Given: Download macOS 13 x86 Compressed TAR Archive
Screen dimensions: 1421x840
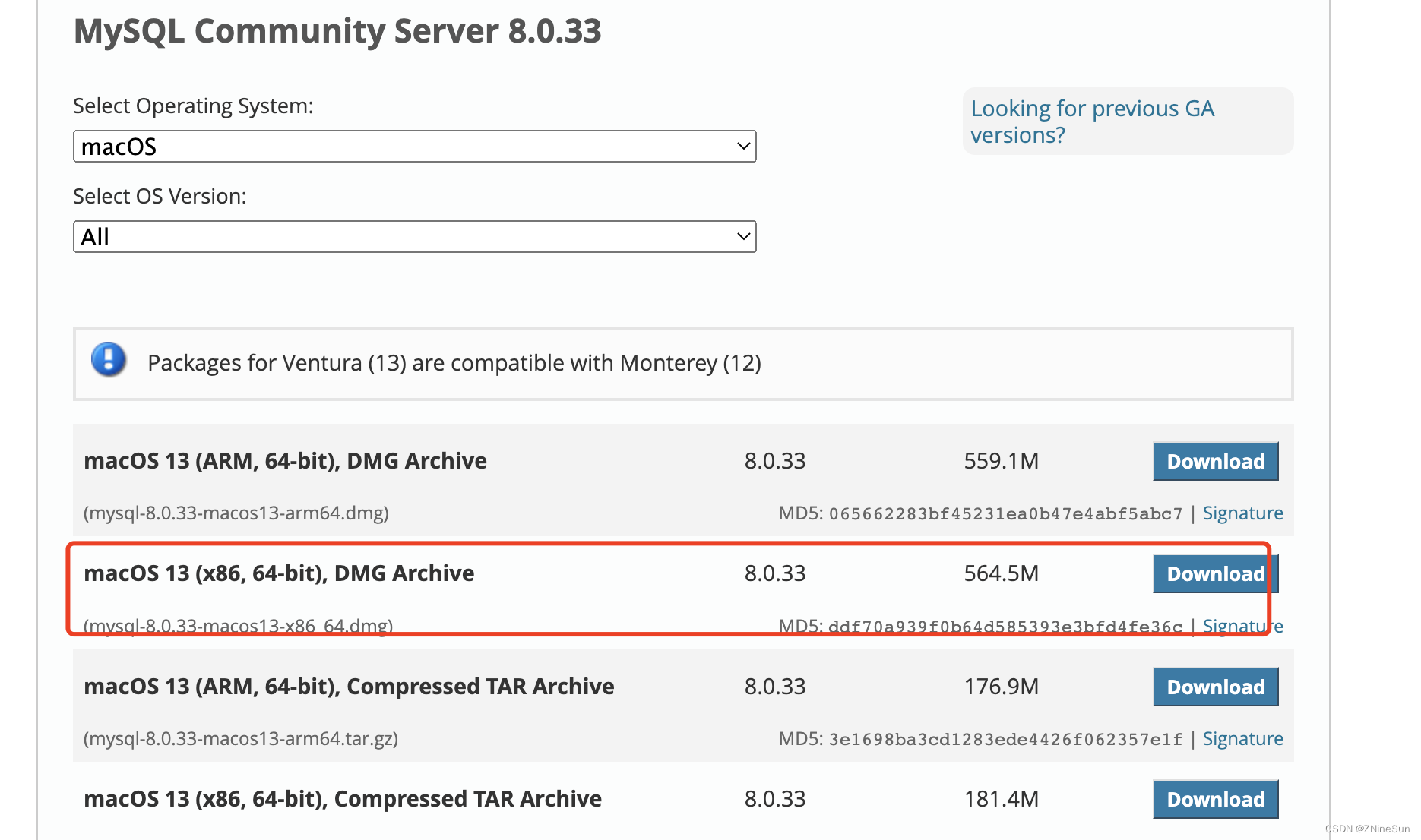Looking at the screenshot, I should (1216, 799).
